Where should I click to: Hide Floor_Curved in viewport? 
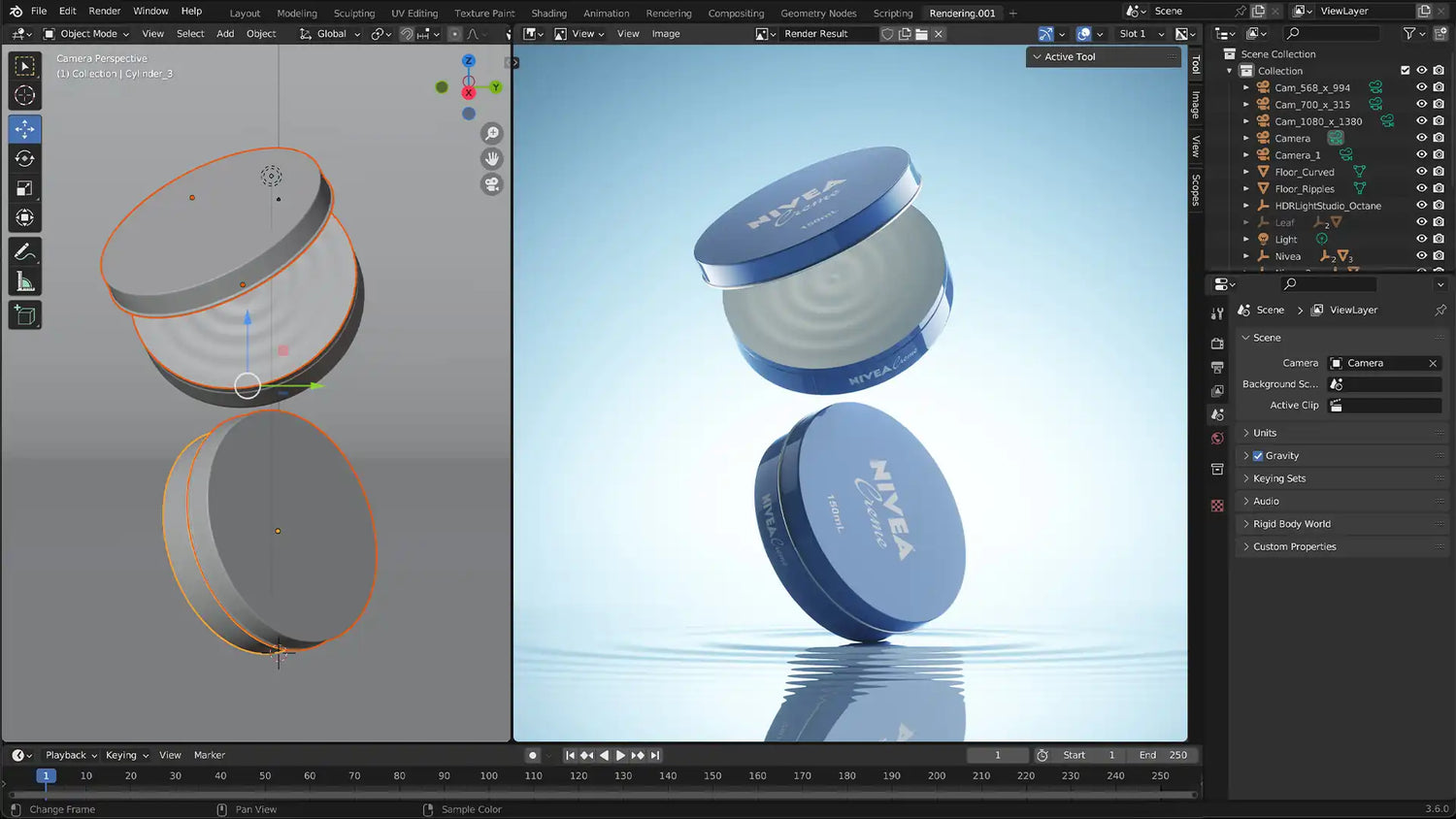1422,172
